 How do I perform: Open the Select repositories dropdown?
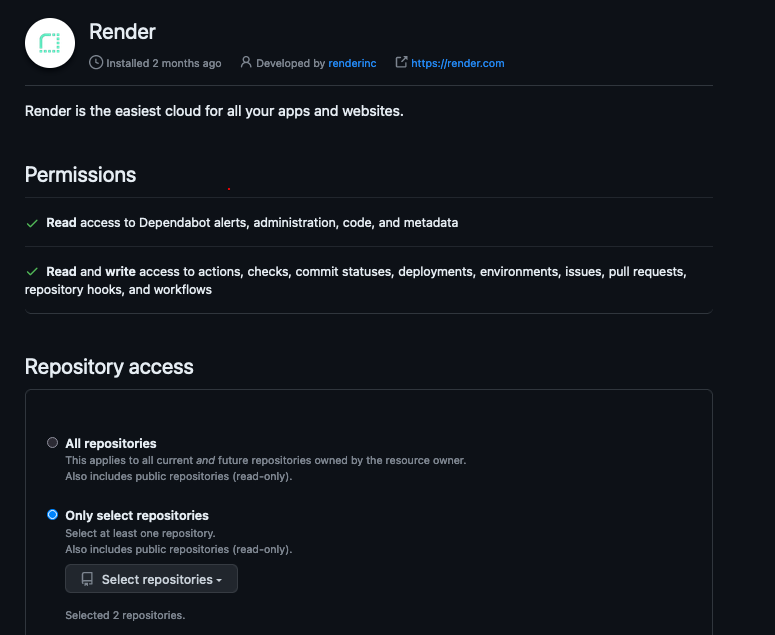[151, 579]
